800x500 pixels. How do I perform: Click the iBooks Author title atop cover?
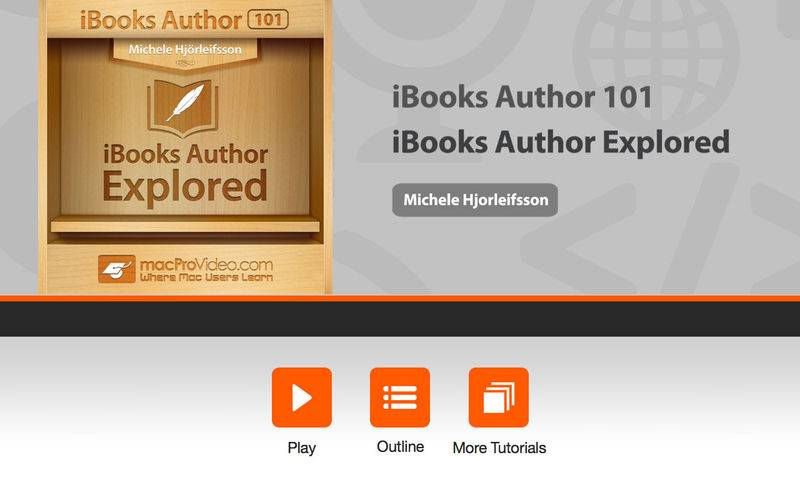tap(161, 20)
